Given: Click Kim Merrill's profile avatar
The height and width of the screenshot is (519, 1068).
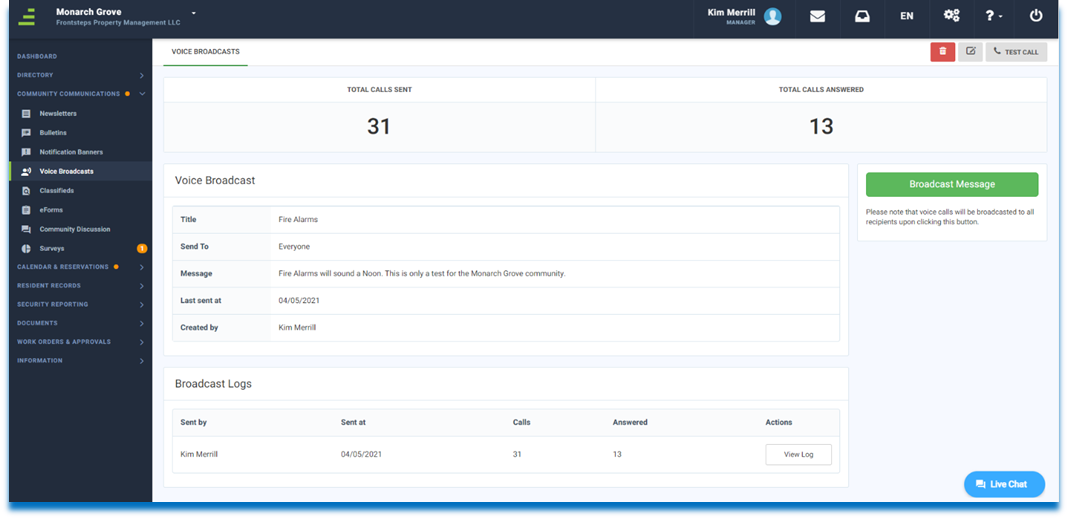Looking at the screenshot, I should coord(772,16).
